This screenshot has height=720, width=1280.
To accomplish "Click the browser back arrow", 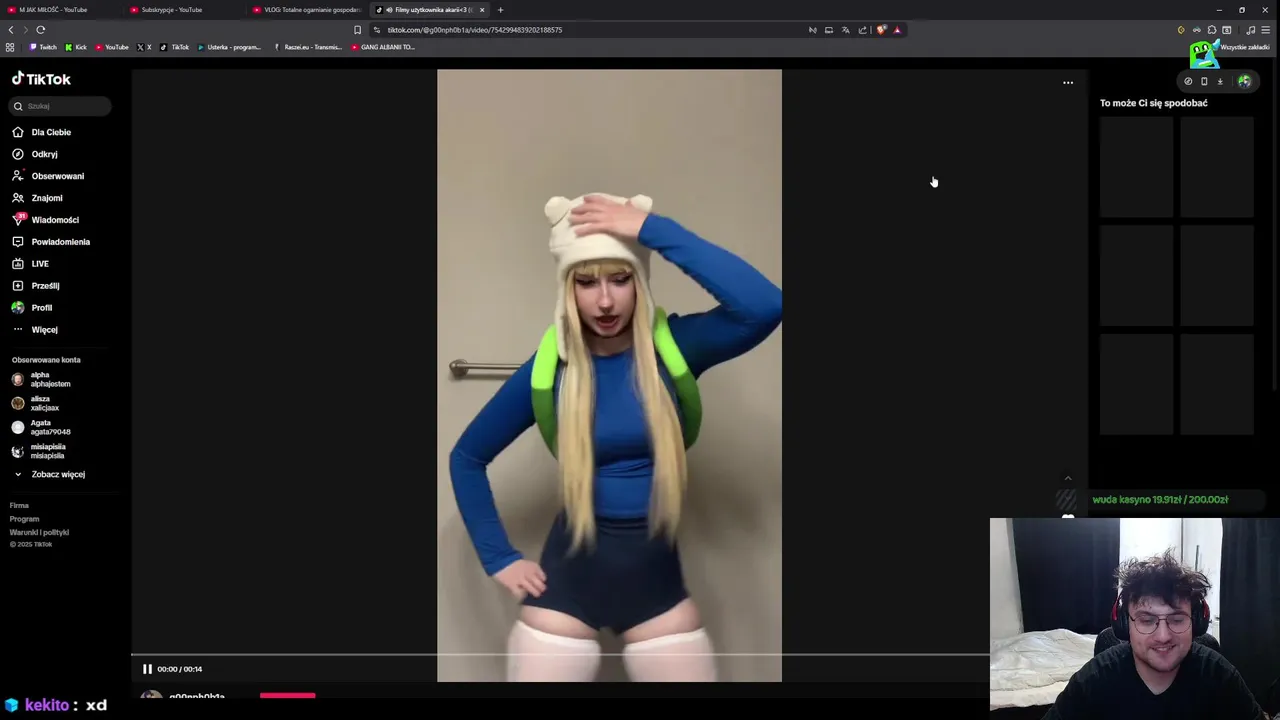I will pyautogui.click(x=11, y=30).
